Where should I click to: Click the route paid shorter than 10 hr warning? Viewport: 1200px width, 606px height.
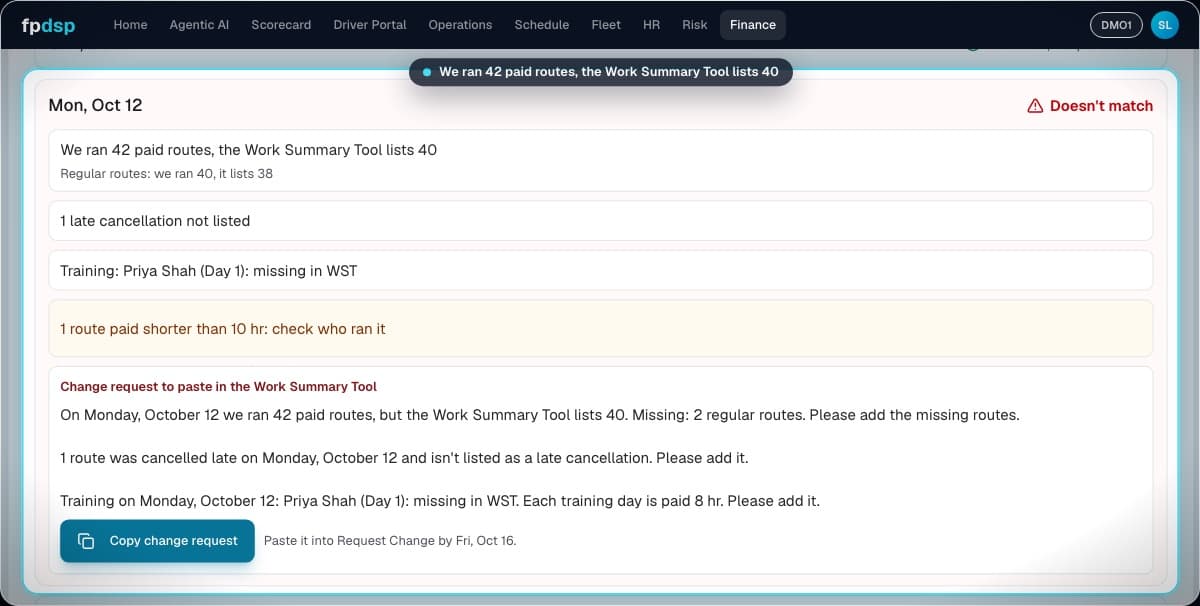(600, 329)
